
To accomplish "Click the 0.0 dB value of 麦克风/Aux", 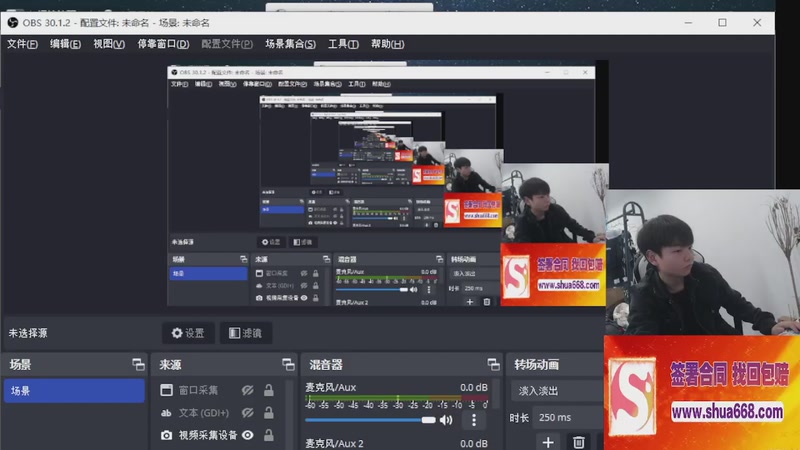I will (473, 387).
